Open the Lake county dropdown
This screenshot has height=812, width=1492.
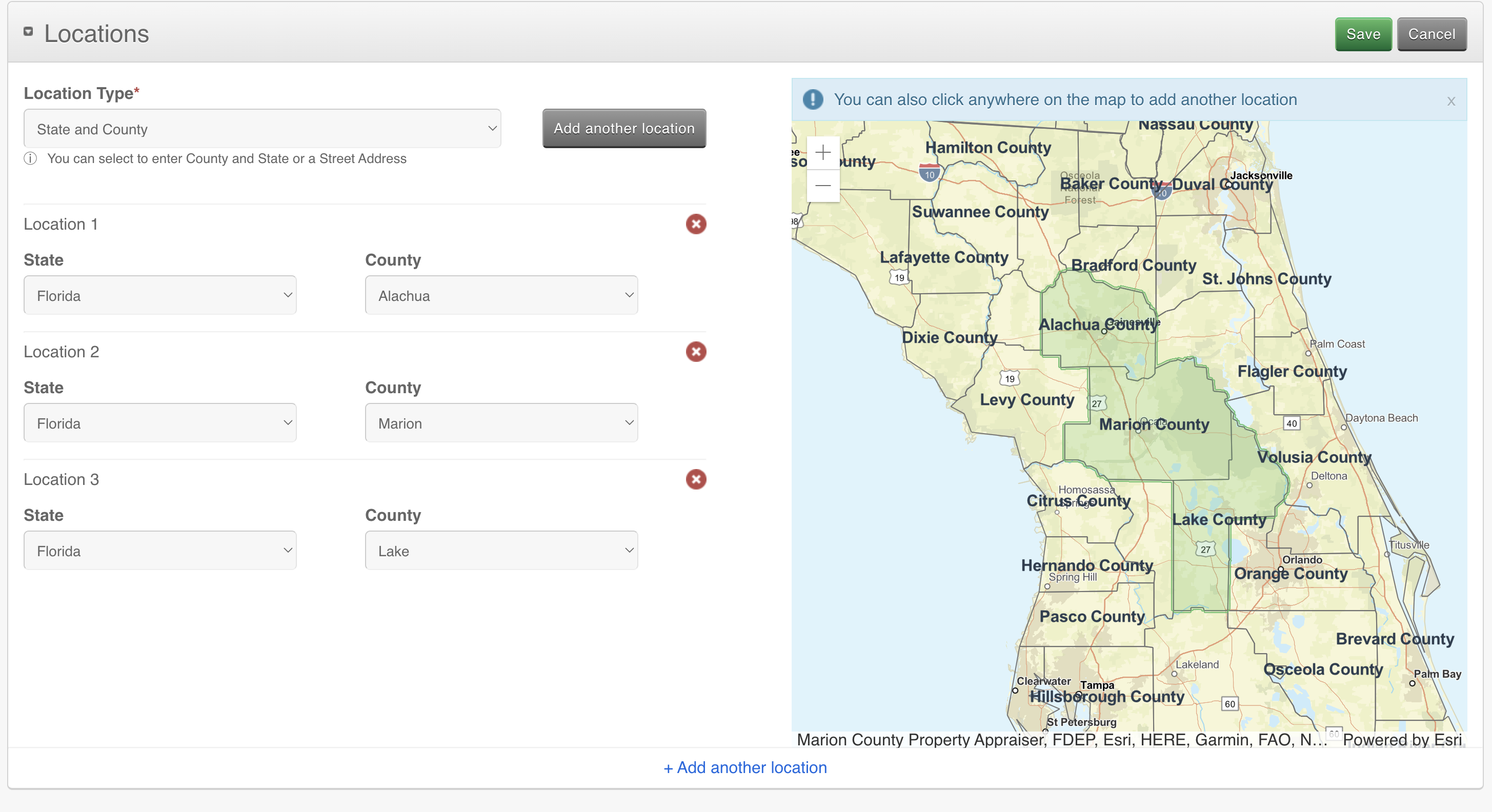coord(501,550)
